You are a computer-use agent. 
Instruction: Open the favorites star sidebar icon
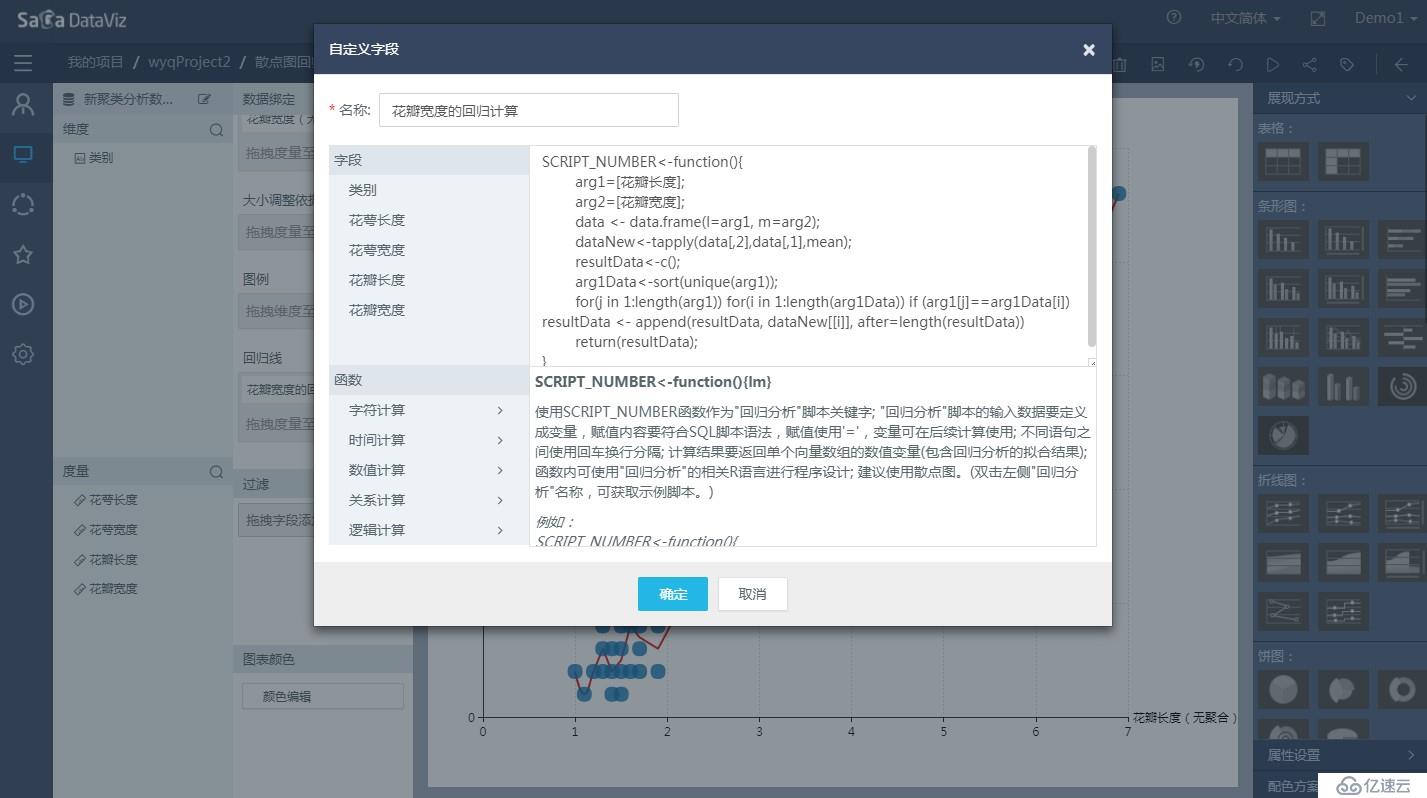[23, 254]
